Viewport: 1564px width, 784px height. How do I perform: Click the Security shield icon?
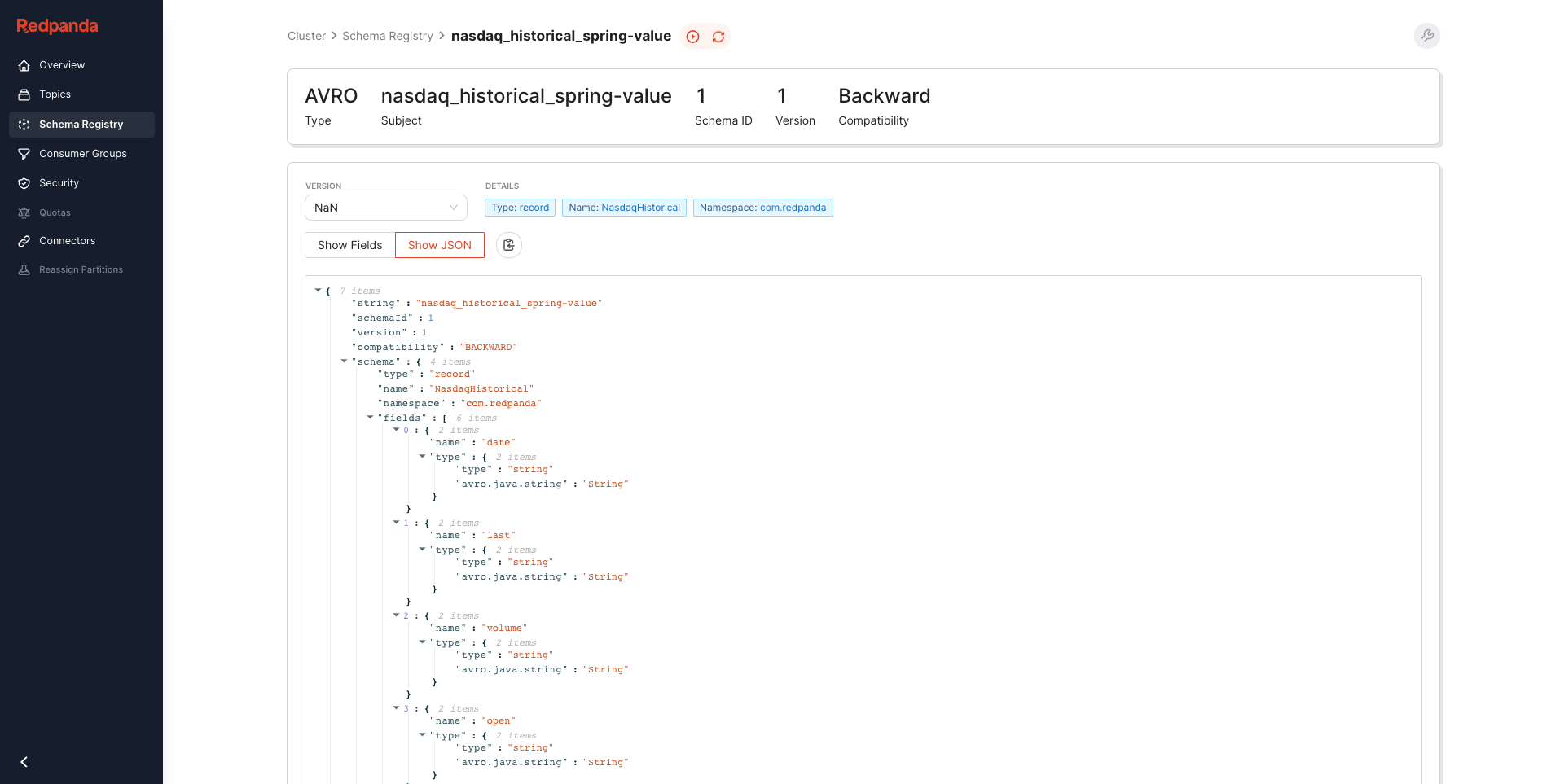pyautogui.click(x=24, y=183)
